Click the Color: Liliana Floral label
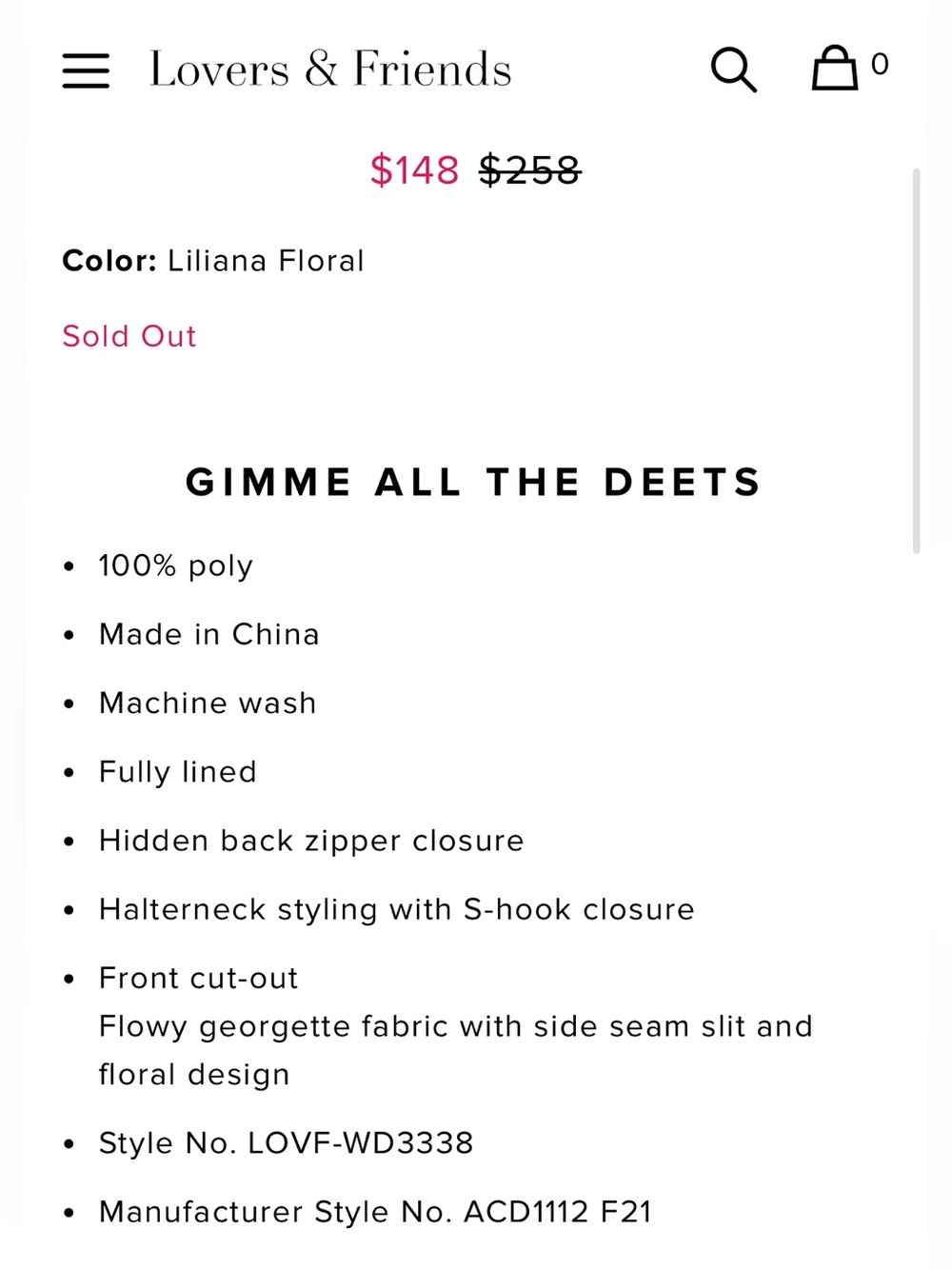The width and height of the screenshot is (952, 1269). point(213,261)
